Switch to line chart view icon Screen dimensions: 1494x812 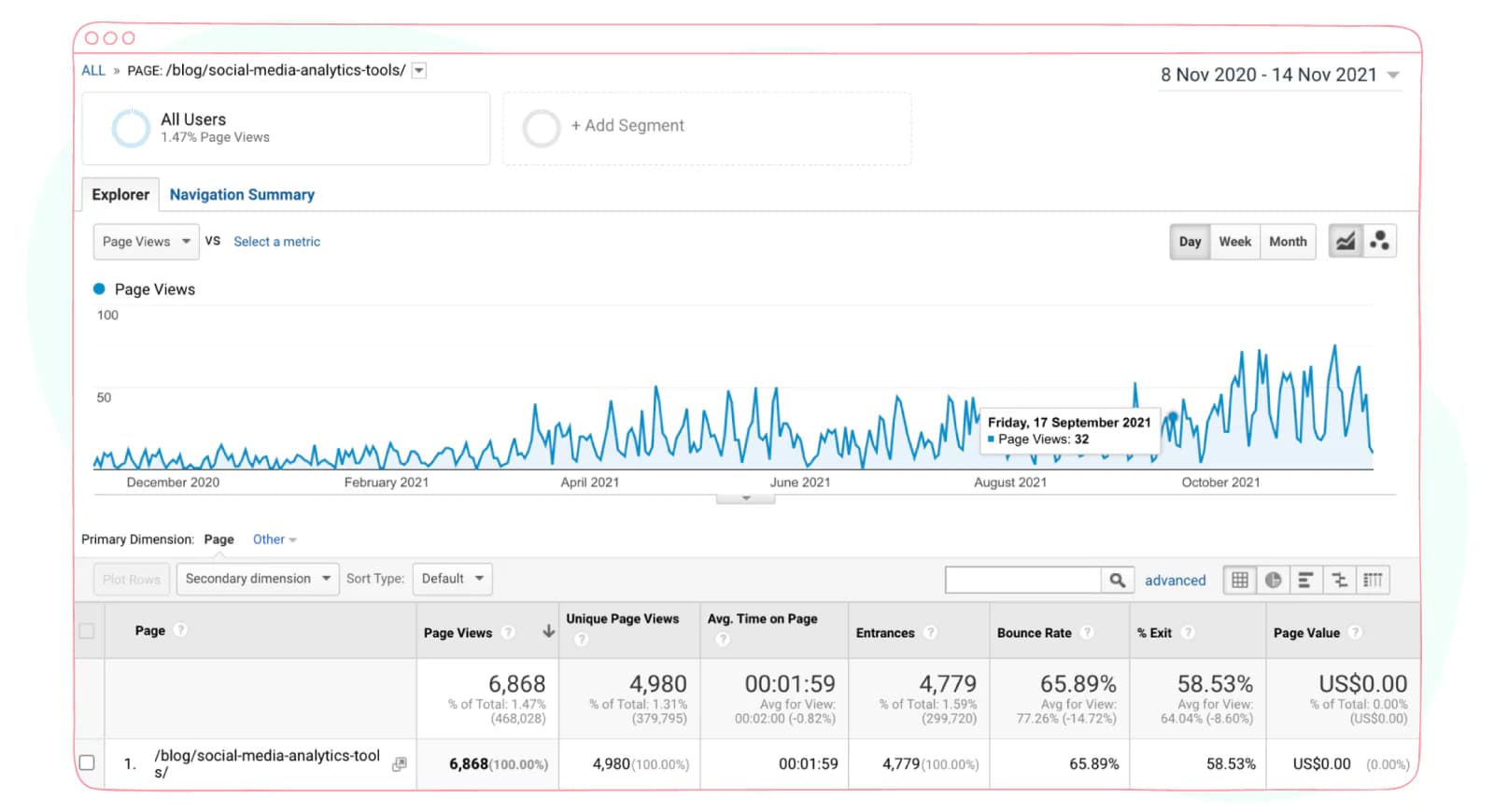coord(1345,242)
